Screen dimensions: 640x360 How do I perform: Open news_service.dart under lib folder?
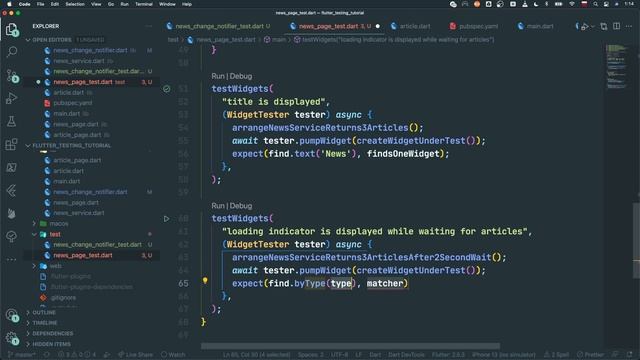click(79, 213)
